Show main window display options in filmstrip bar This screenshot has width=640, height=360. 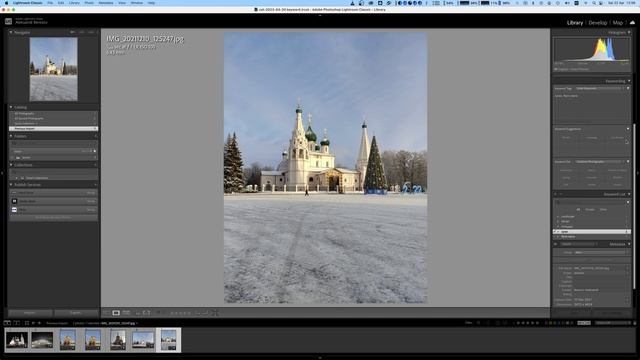(x=7, y=323)
